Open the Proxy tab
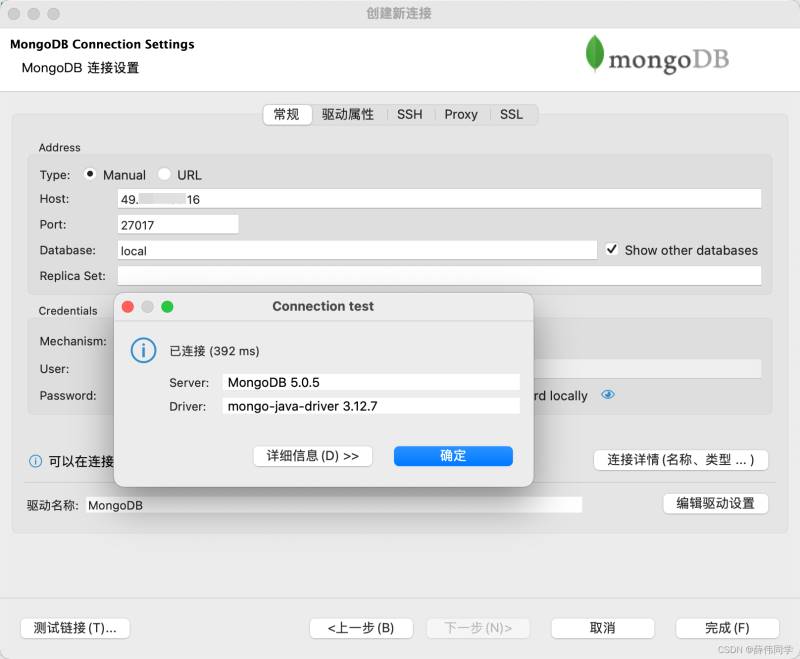Screen dimensions: 800x659 click(461, 114)
